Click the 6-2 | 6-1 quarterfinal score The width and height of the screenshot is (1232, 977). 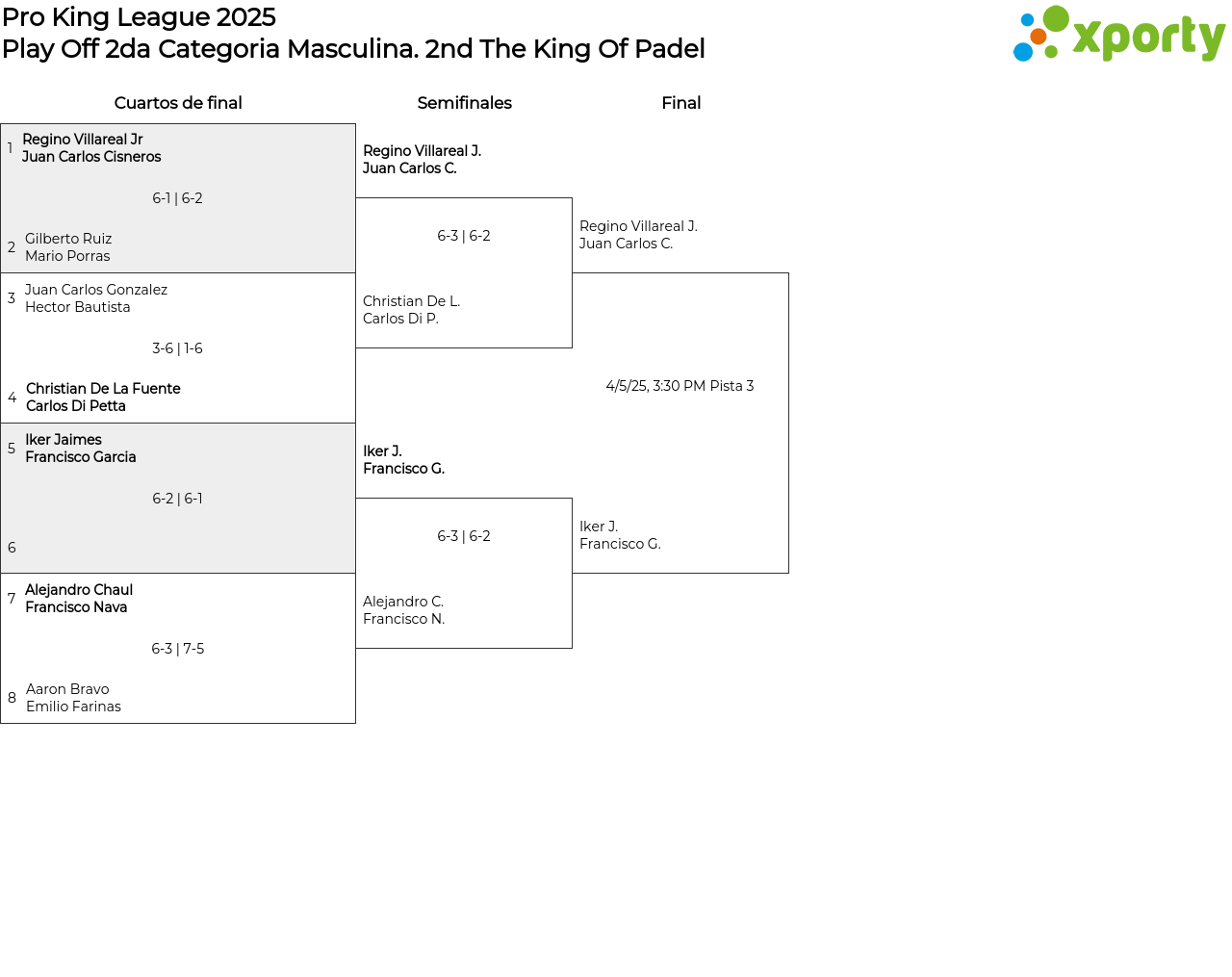coord(177,499)
